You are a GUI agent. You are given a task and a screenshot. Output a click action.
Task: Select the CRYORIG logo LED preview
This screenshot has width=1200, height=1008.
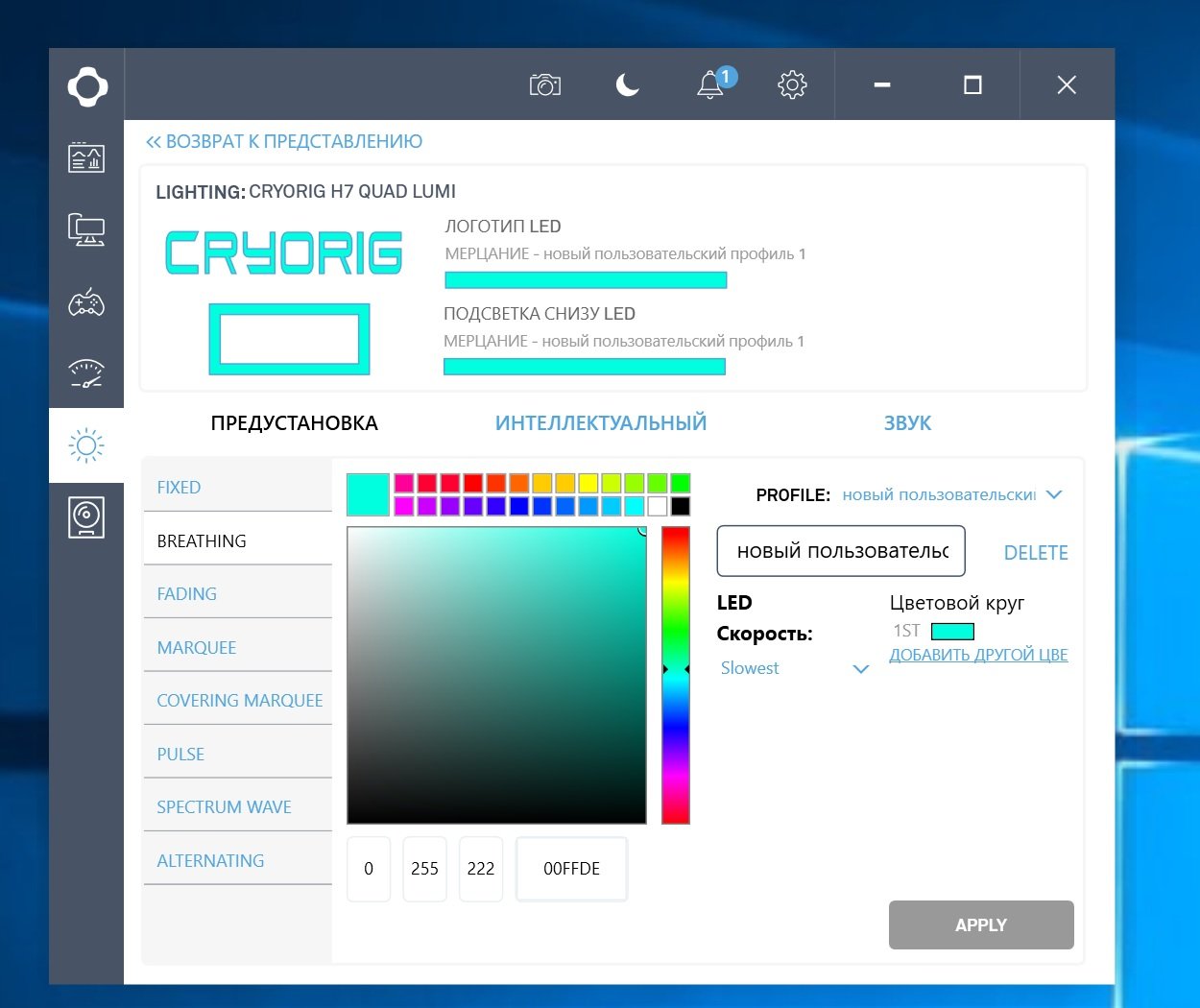pyautogui.click(x=284, y=252)
